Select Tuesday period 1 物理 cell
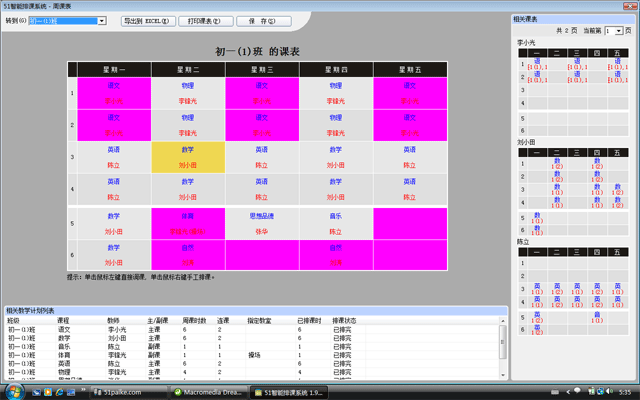 [188, 93]
